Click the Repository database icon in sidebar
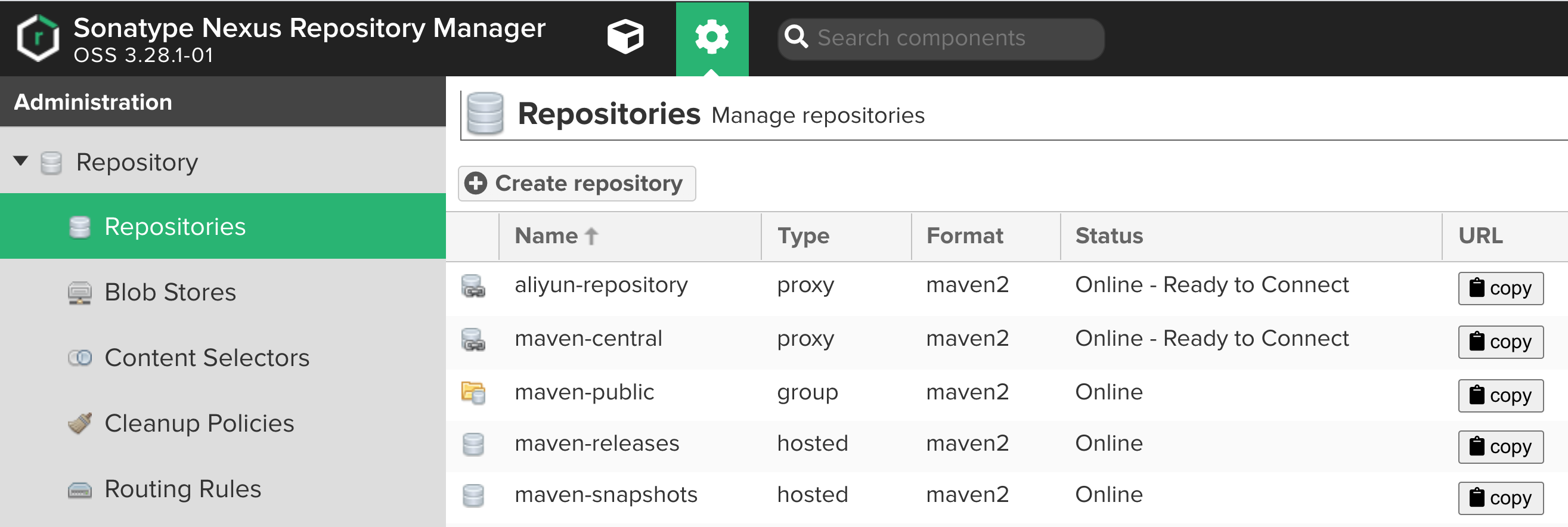This screenshot has height=527, width=1568. (51, 163)
